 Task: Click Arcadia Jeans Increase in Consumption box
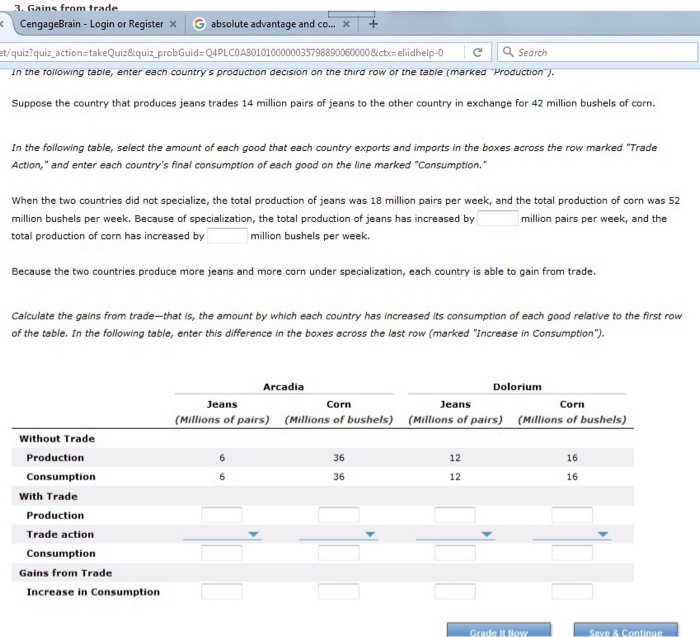point(222,591)
